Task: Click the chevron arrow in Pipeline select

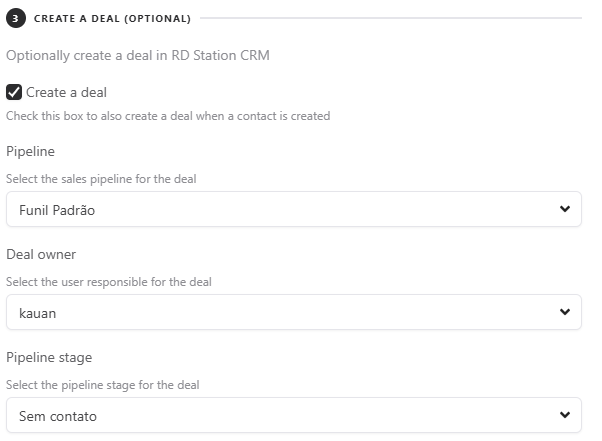Action: pyautogui.click(x=565, y=209)
